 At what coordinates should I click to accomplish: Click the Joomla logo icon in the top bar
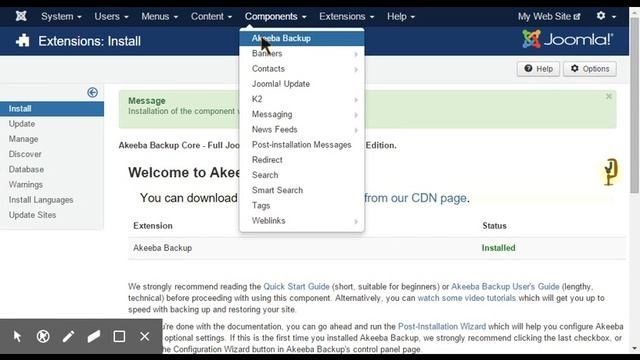(21, 16)
